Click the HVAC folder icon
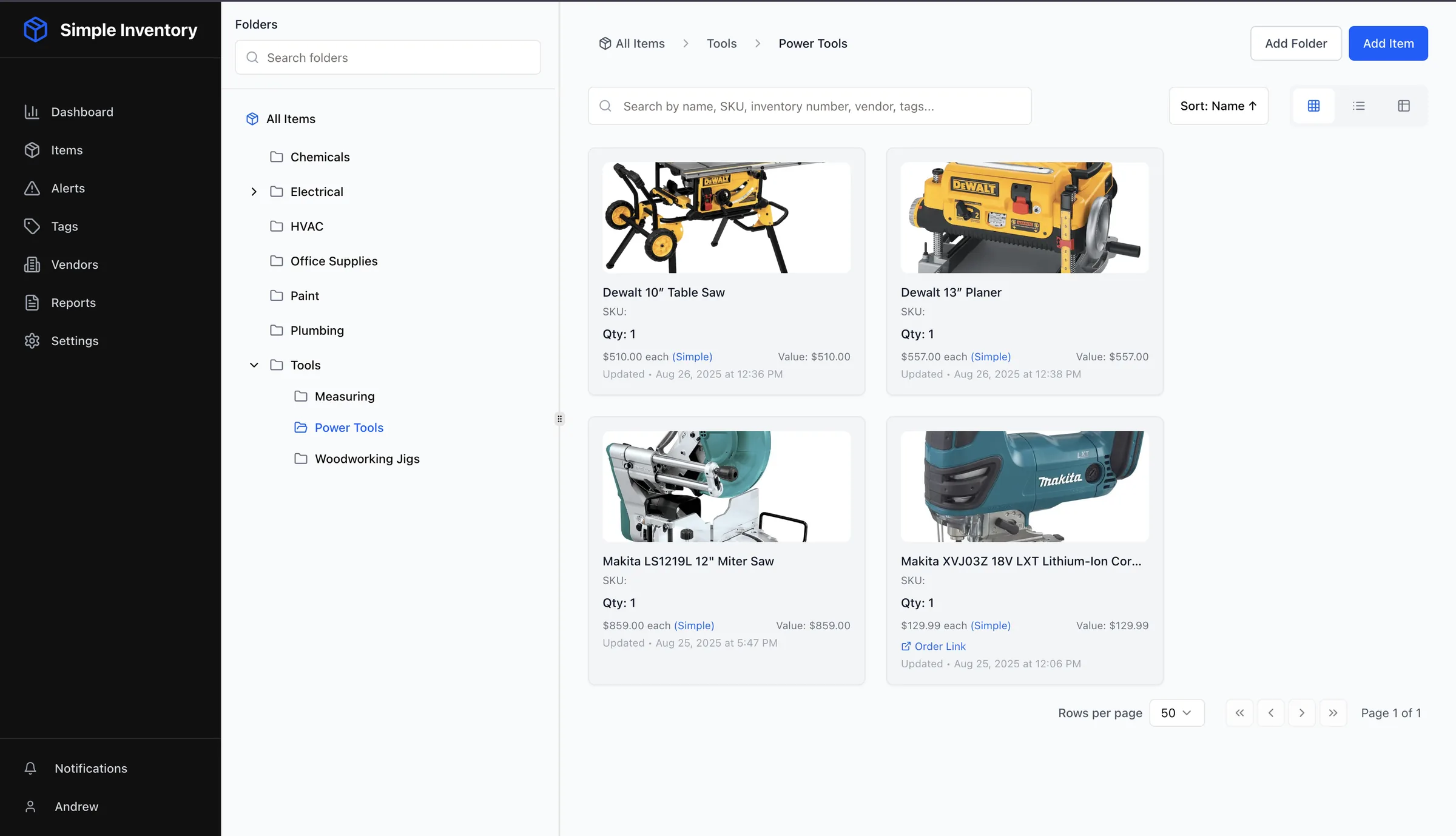Image resolution: width=1456 pixels, height=836 pixels. tap(277, 226)
